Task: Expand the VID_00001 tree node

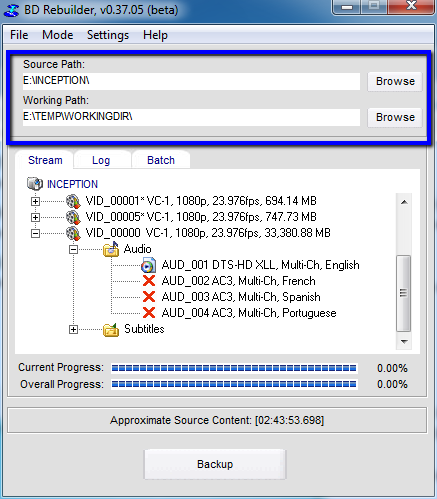Action: click(35, 201)
